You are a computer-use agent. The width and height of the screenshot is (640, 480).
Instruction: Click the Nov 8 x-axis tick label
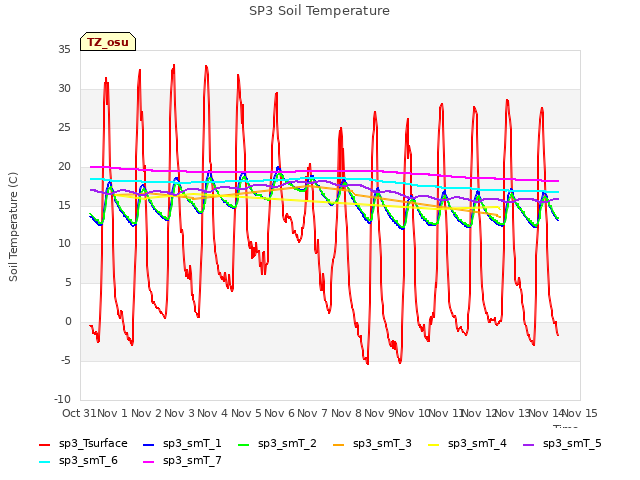click(x=346, y=413)
